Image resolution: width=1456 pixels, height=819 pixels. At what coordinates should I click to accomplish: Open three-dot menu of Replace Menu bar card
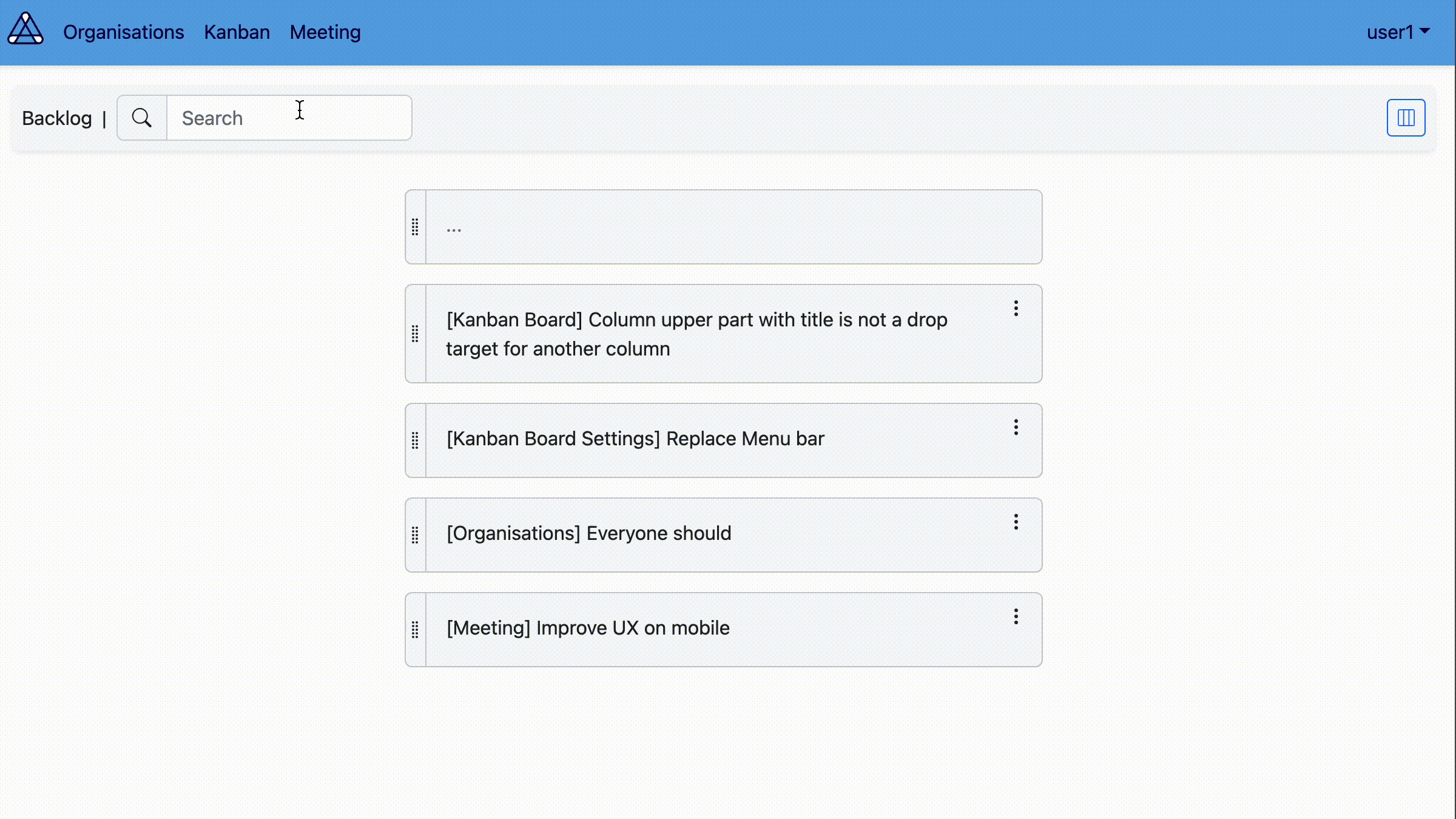point(1016,427)
